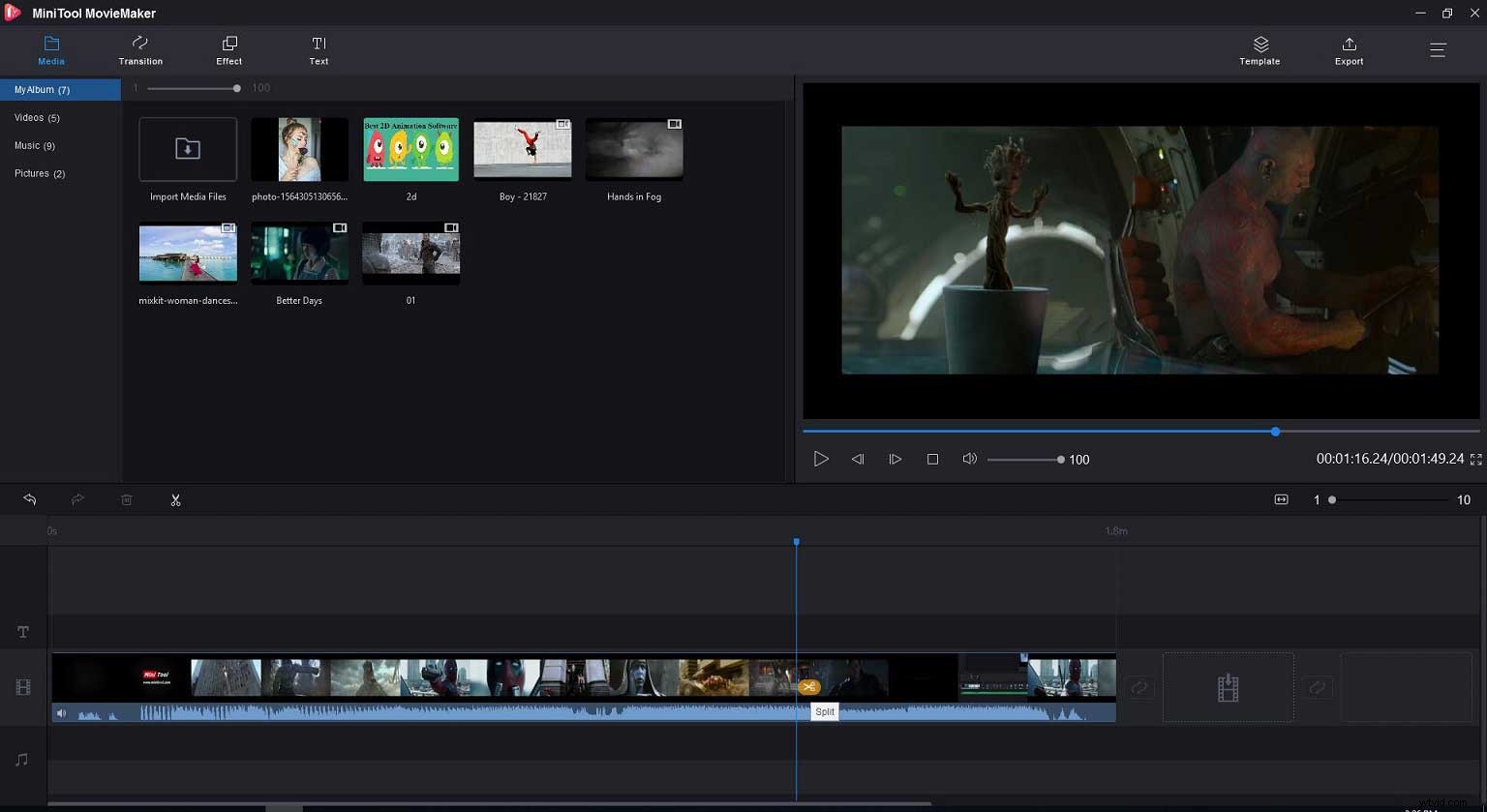
Task: Switch to the Effect tab
Action: 228,50
